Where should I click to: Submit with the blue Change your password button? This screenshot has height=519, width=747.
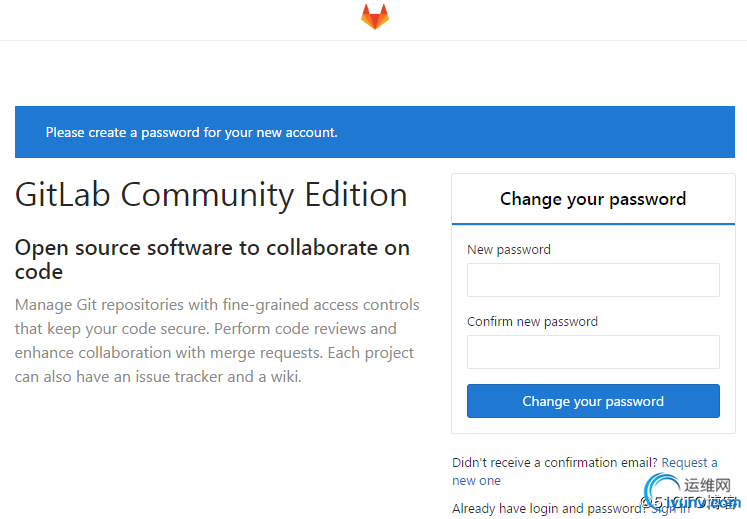pos(593,401)
